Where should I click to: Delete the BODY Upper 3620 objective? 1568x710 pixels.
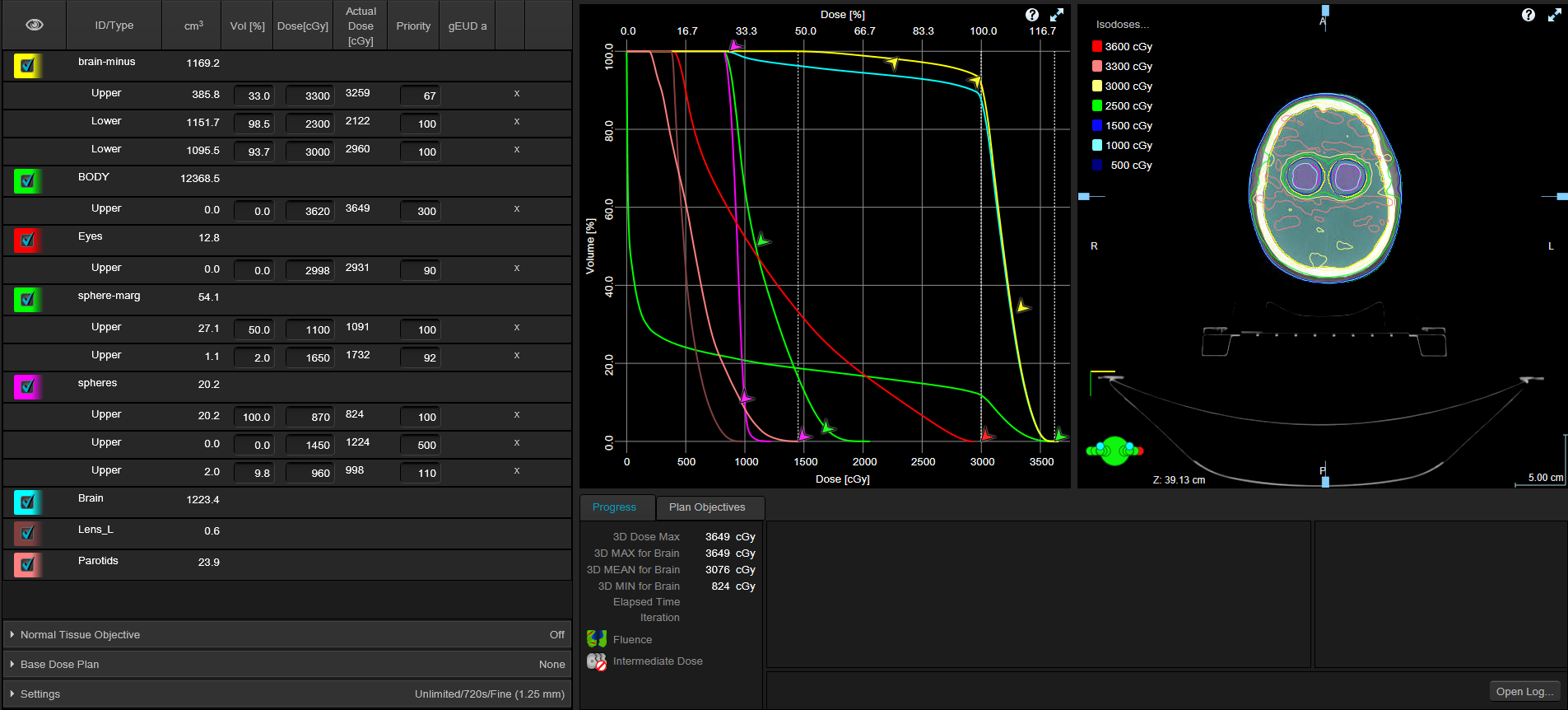(517, 209)
